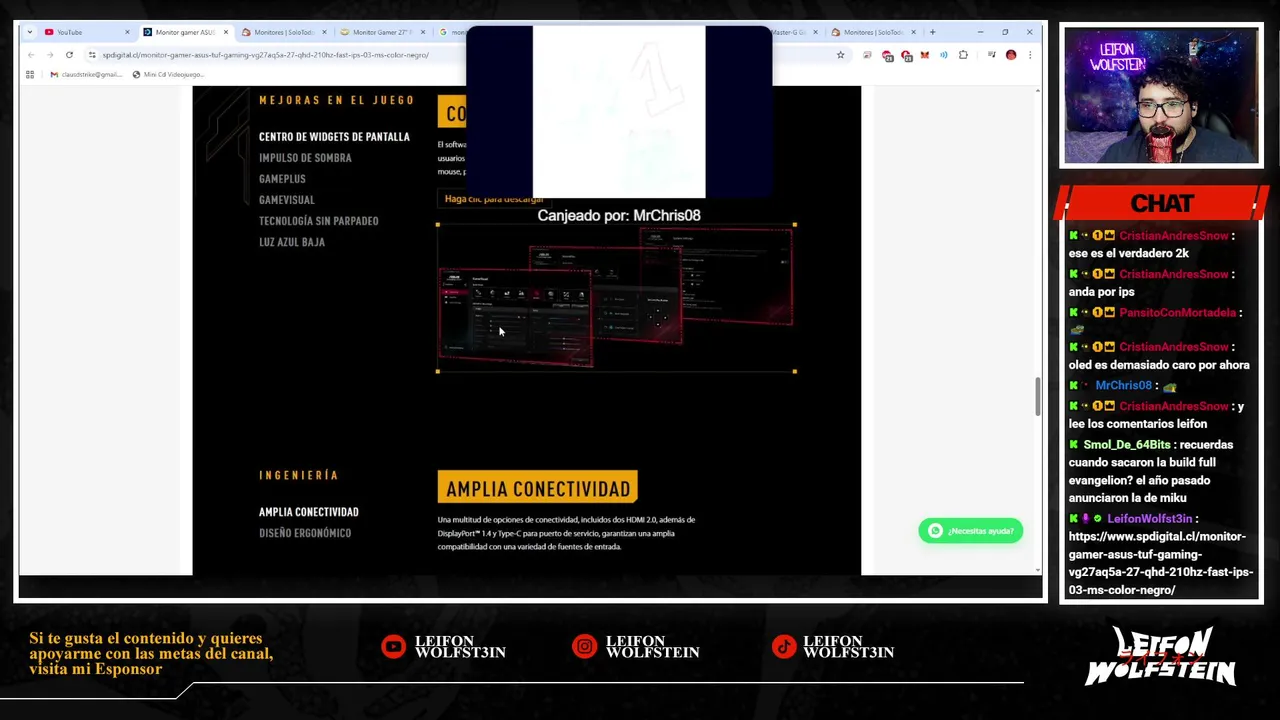The width and height of the screenshot is (1280, 720).
Task: Select GamePlus in the feature list
Action: click(x=282, y=179)
